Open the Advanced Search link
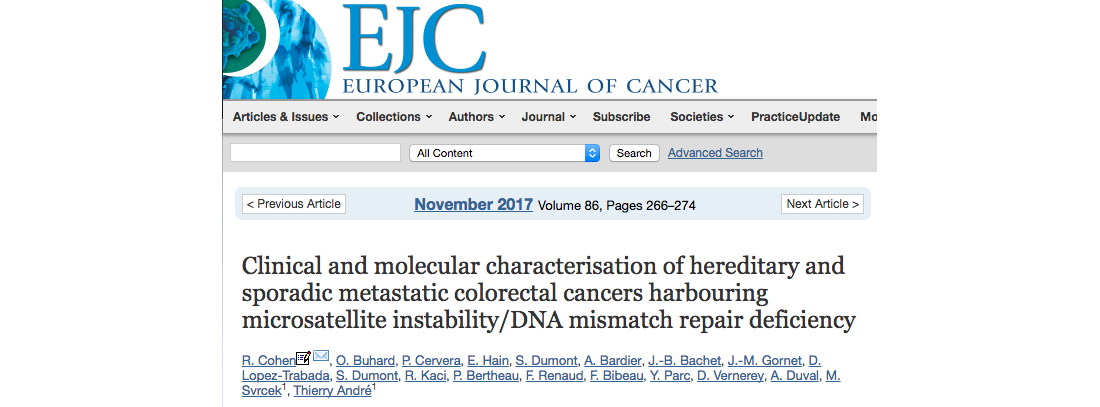 (715, 153)
